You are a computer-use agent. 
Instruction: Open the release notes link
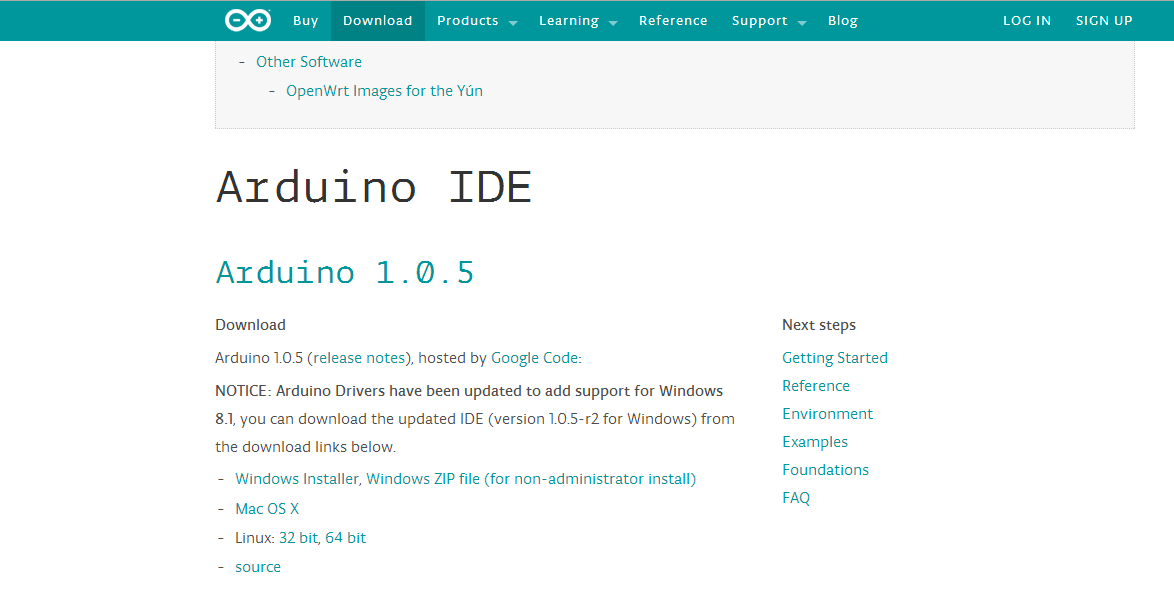click(359, 358)
